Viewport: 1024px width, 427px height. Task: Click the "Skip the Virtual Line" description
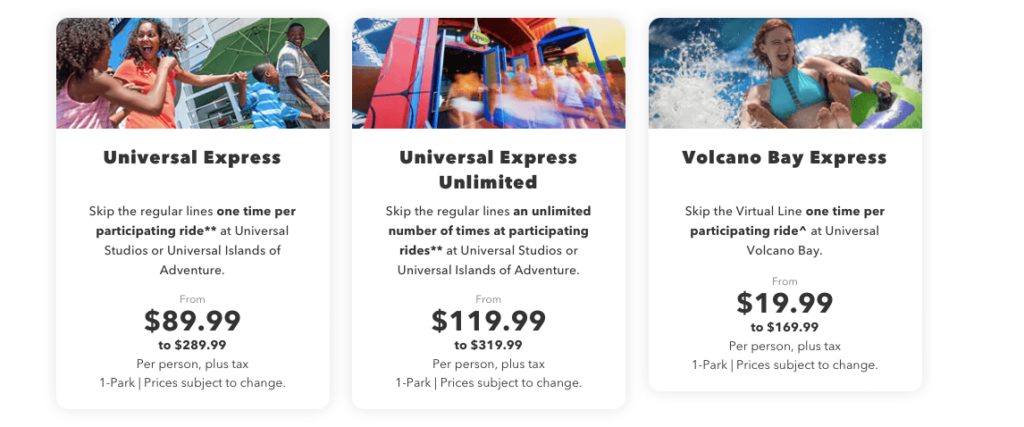point(785,230)
